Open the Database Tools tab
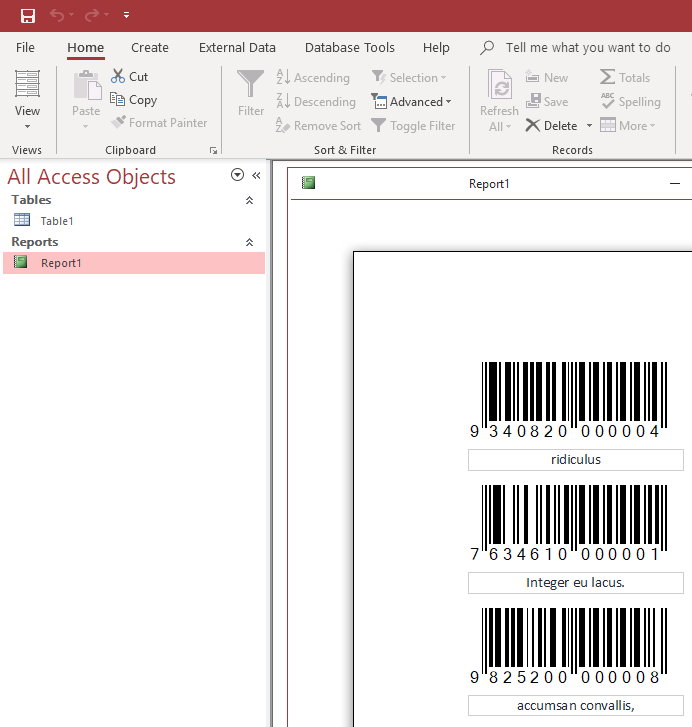The image size is (692, 727). 349,48
